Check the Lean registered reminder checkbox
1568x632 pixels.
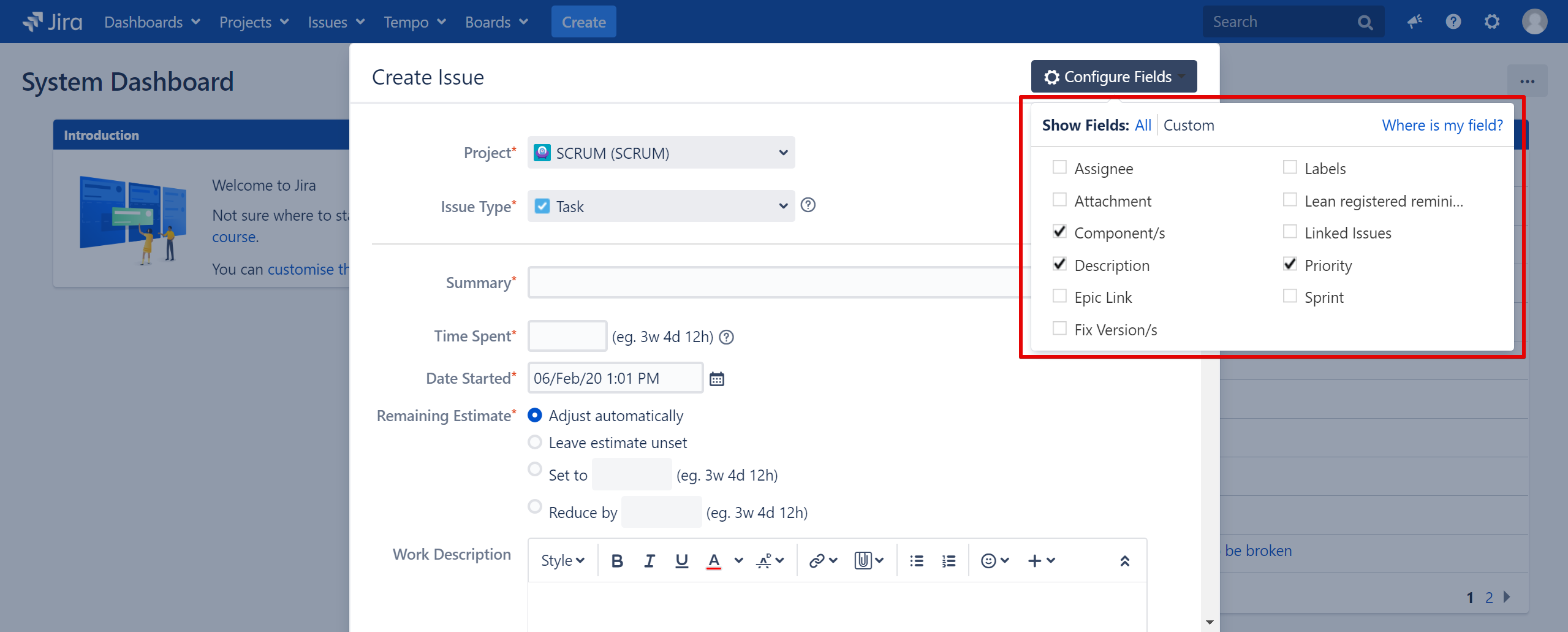[1290, 200]
